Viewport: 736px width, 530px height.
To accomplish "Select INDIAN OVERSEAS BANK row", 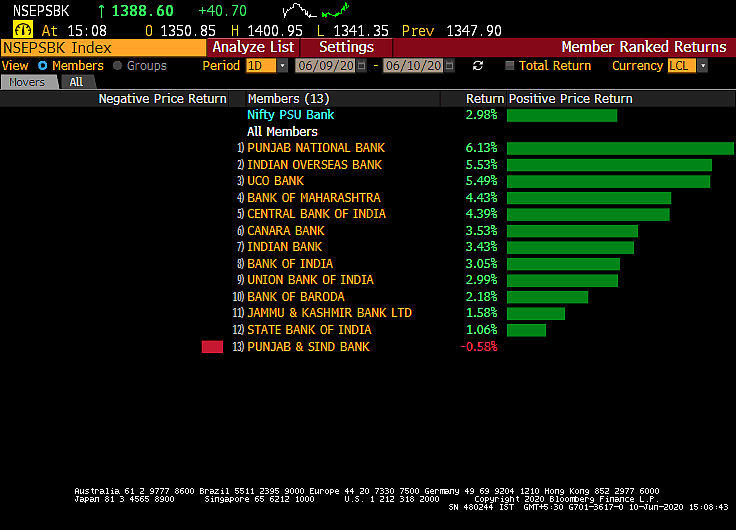I will [x=314, y=165].
